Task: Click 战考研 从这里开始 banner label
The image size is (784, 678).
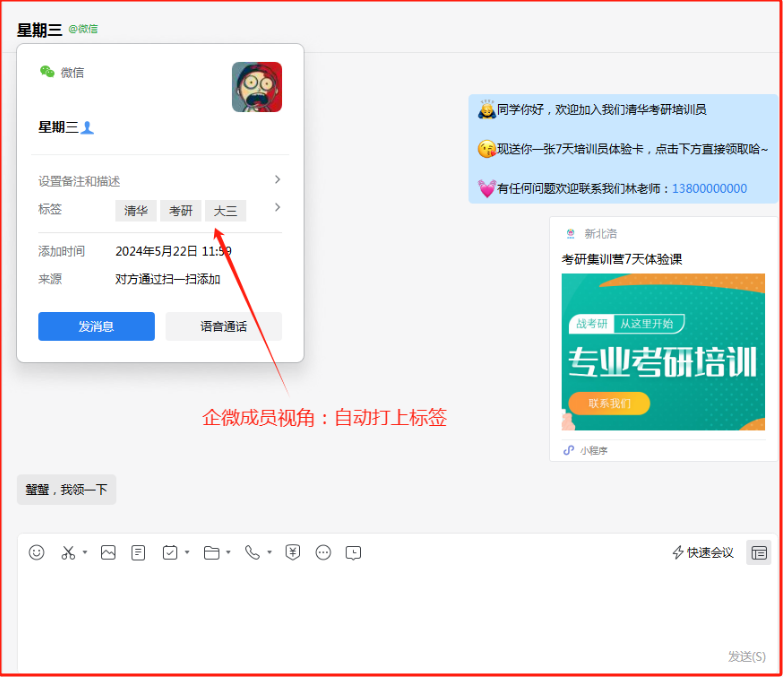Action: 627,324
